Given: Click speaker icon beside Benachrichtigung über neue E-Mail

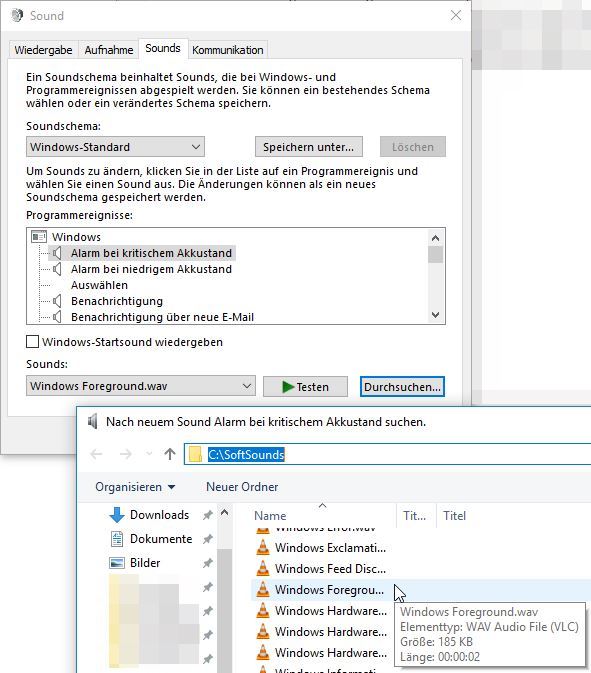Looking at the screenshot, I should [x=57, y=317].
